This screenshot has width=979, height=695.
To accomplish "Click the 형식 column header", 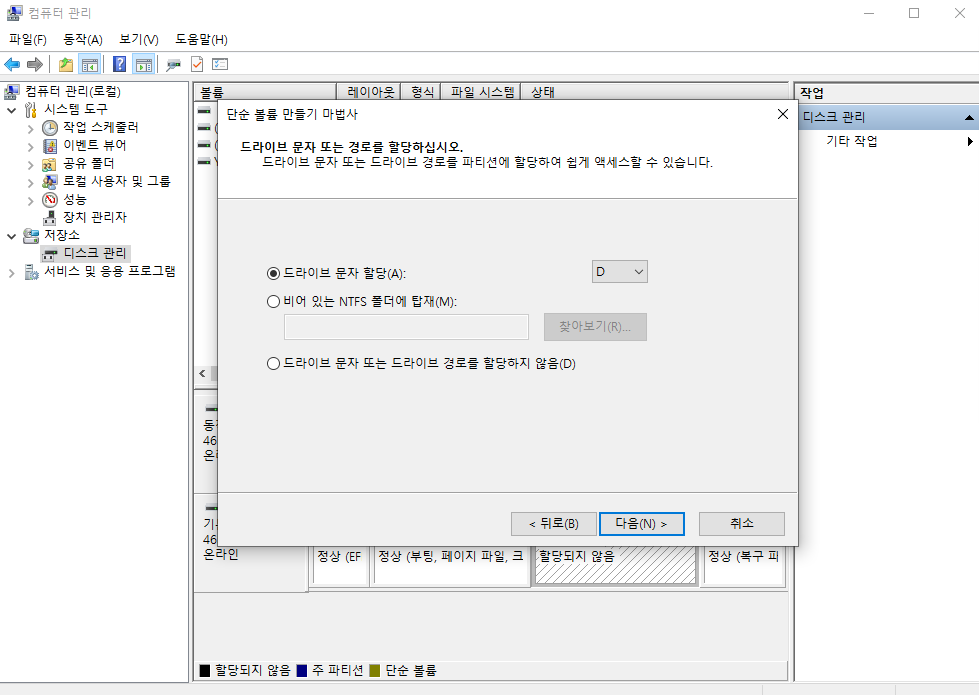I will pos(421,92).
